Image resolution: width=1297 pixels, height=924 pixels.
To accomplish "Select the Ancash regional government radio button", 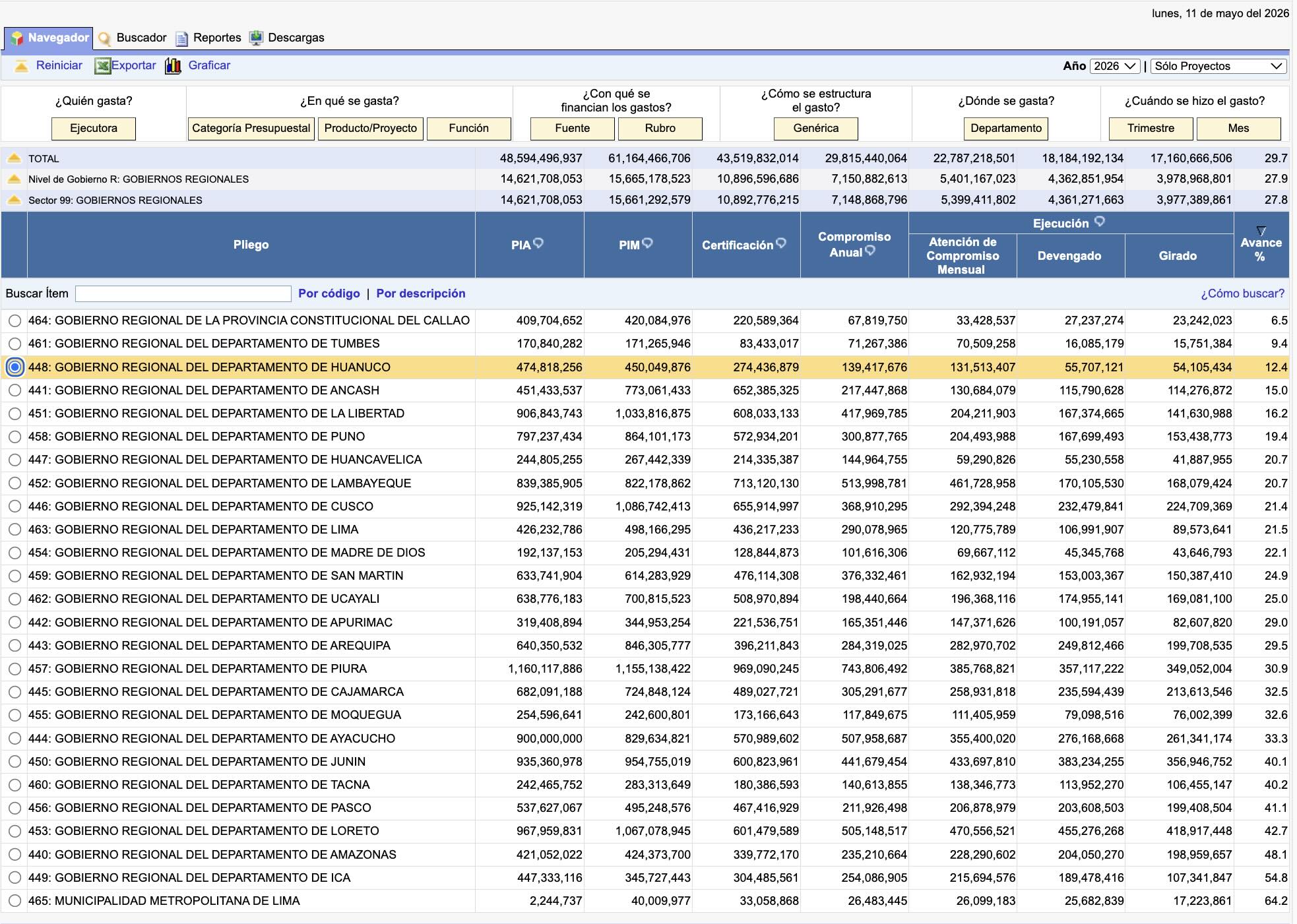I will pos(15,390).
